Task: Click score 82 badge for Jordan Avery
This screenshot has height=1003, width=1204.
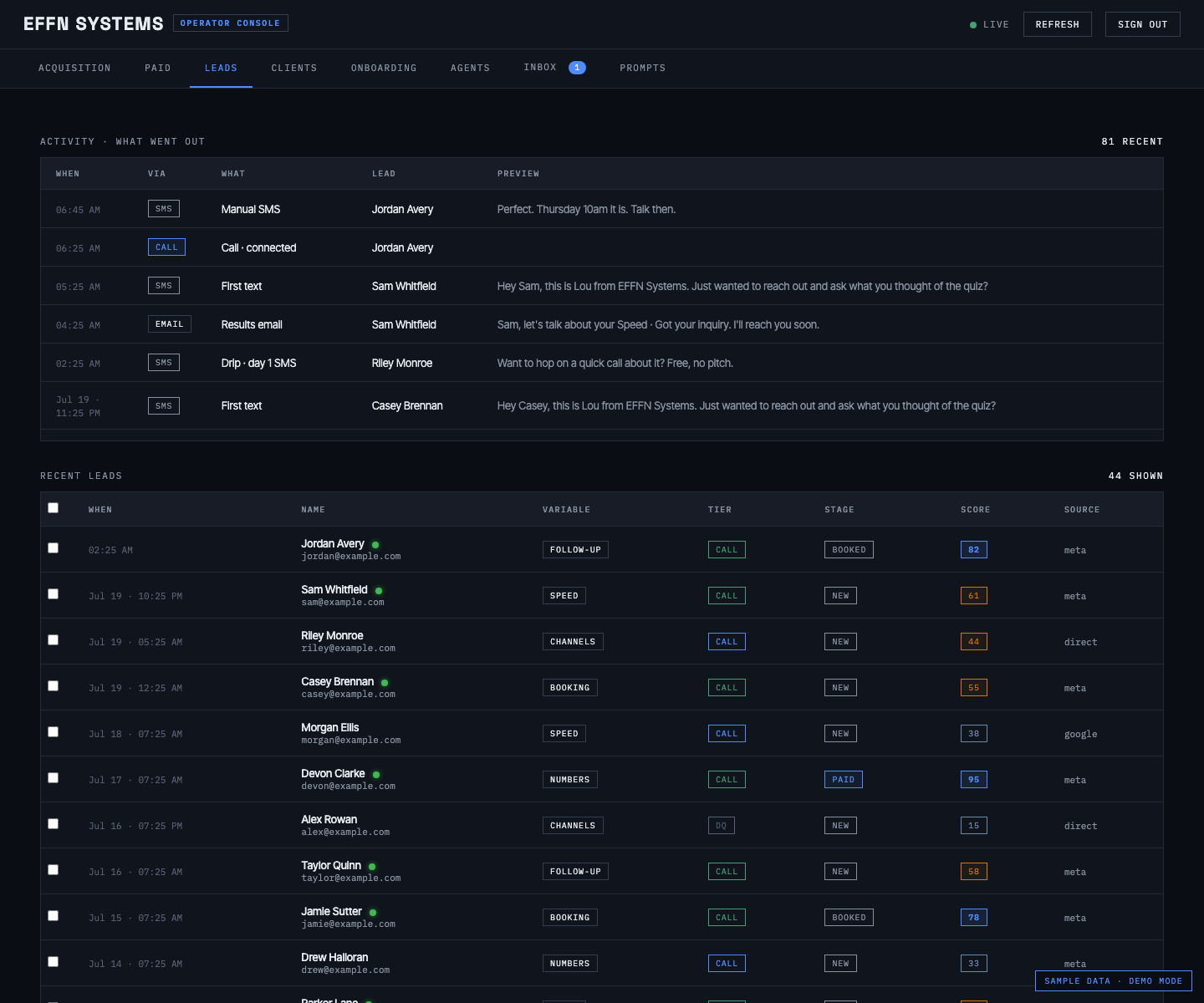Action: 974,550
